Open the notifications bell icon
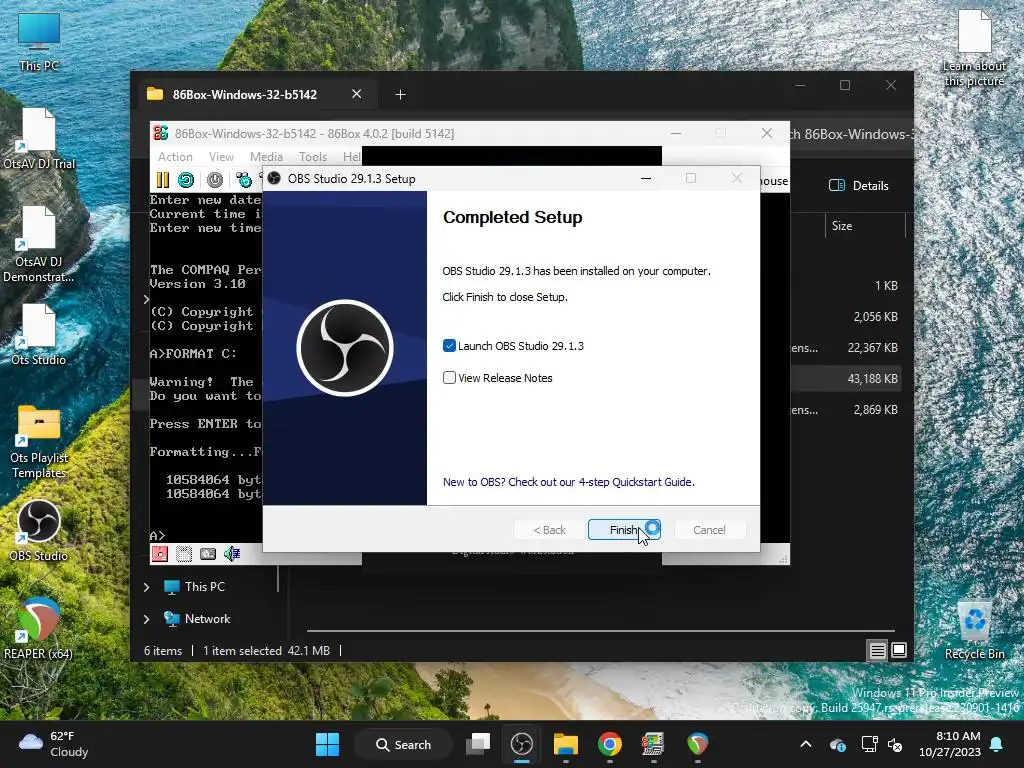 (x=997, y=744)
